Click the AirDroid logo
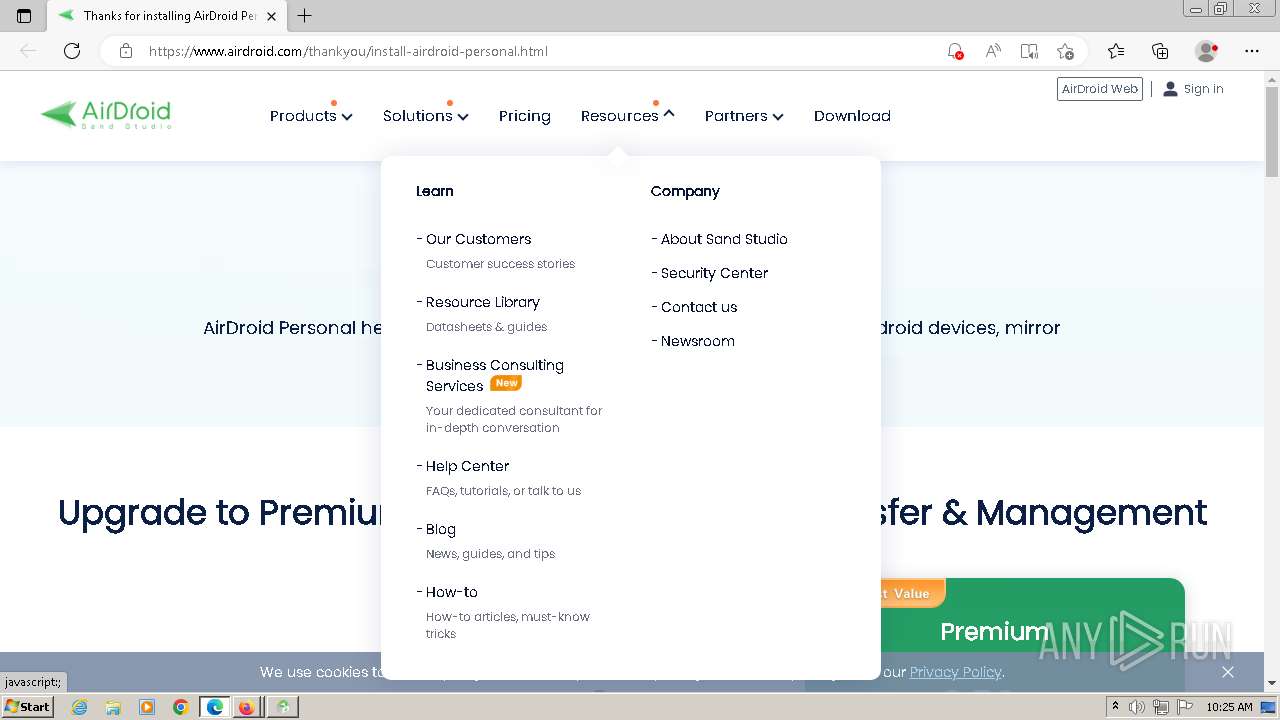The height and width of the screenshot is (720, 1280). click(106, 115)
